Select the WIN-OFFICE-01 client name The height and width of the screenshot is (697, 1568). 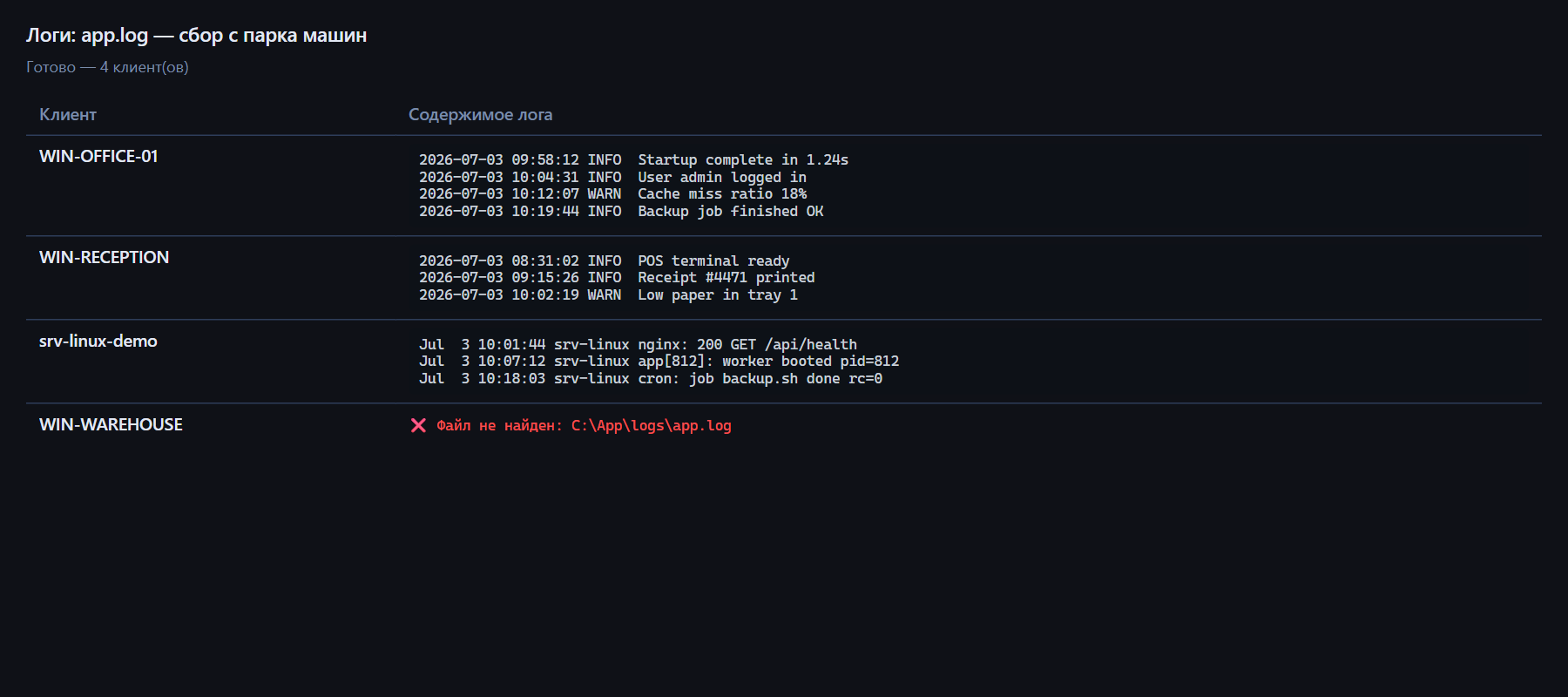(98, 157)
